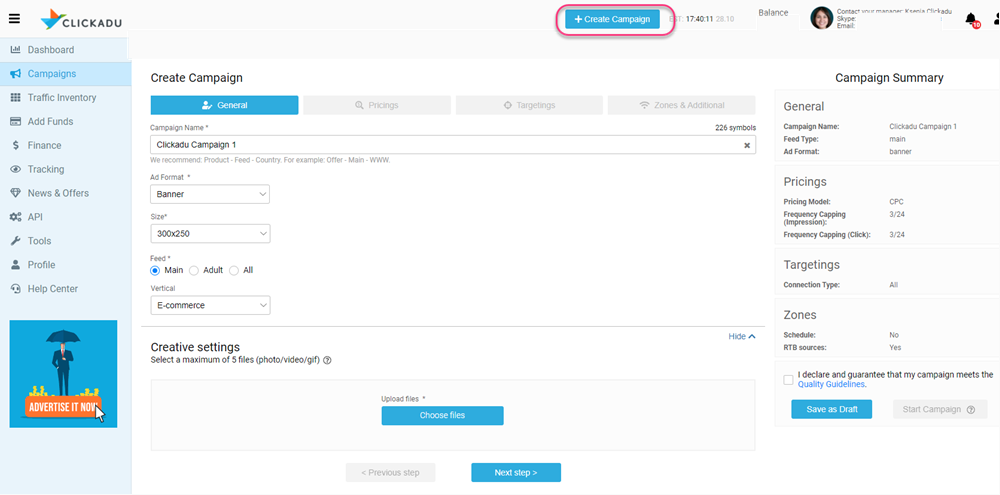Open the Vertical E-commerce dropdown
This screenshot has height=495, width=1000.
tap(210, 305)
